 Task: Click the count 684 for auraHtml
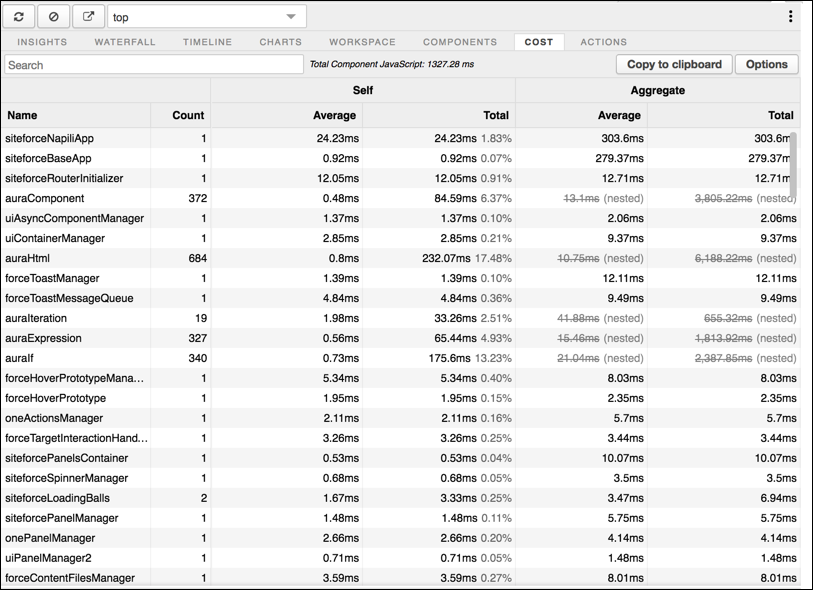pyautogui.click(x=198, y=258)
